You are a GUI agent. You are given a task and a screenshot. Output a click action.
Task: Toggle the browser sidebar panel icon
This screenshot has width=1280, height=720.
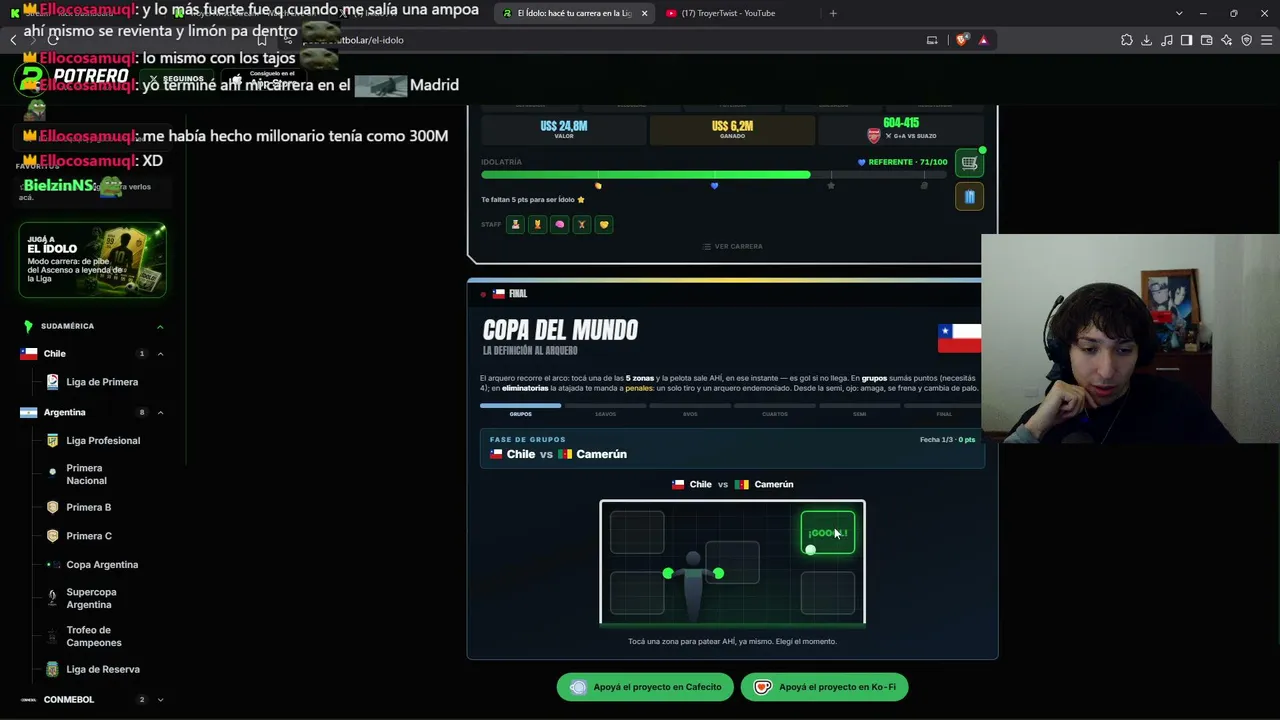tap(1187, 40)
